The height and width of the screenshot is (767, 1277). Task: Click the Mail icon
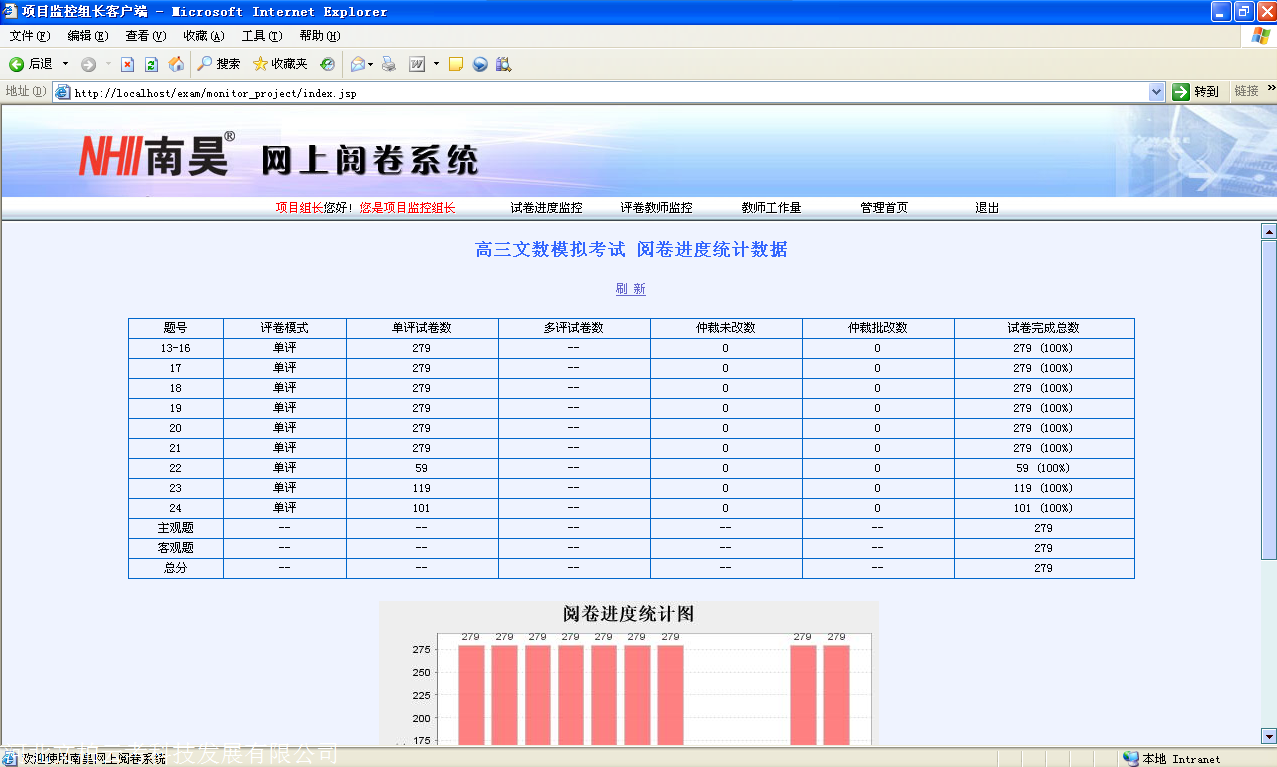[356, 63]
